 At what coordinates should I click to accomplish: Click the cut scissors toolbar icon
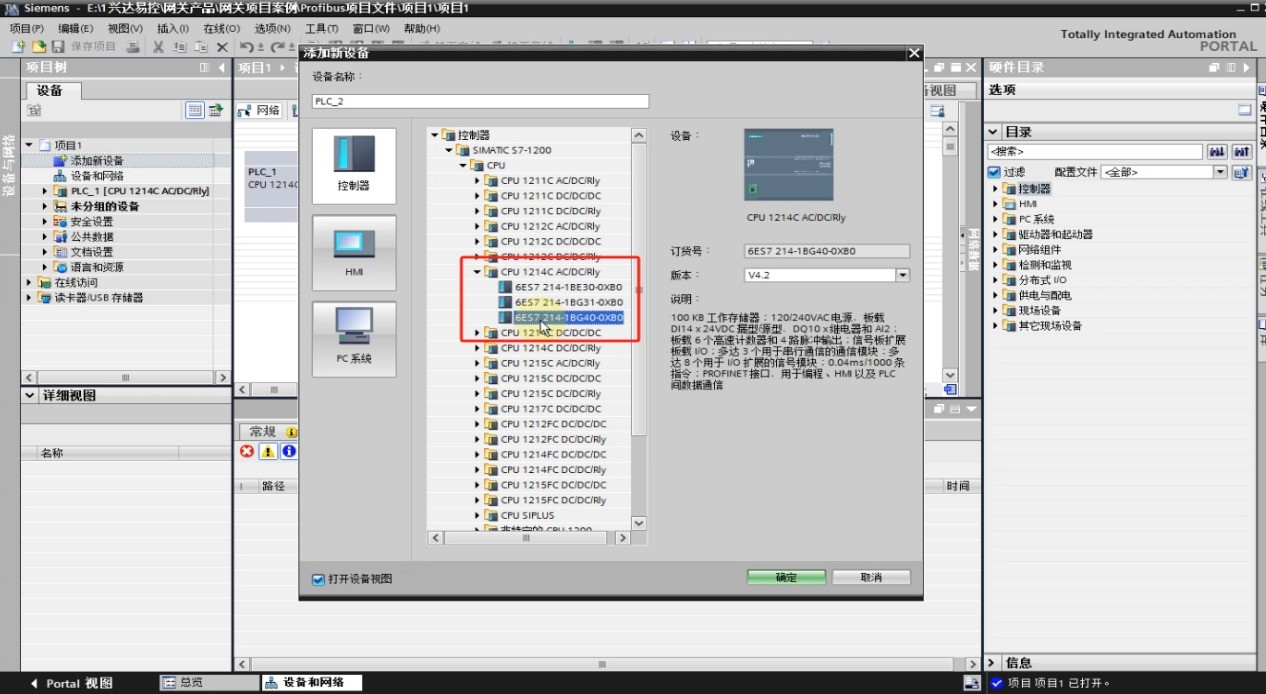tap(158, 47)
